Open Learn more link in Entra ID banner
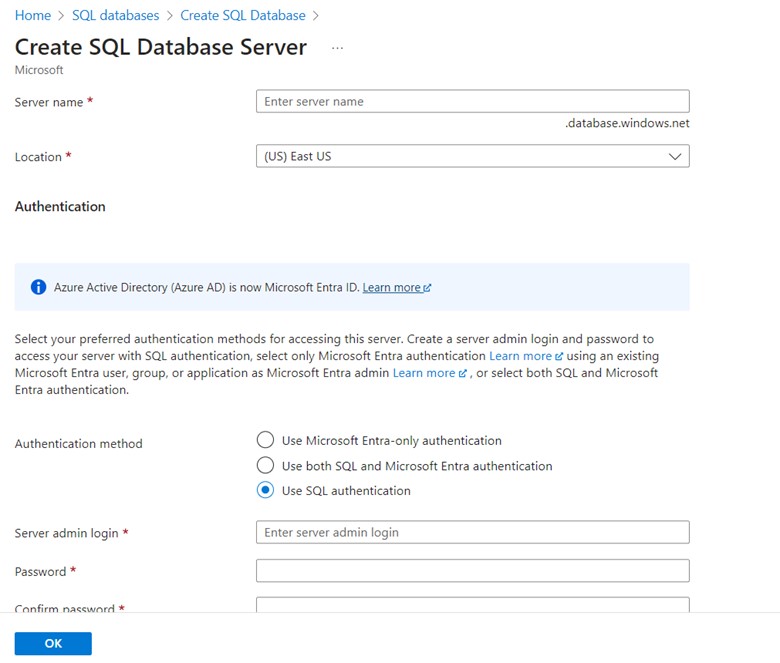 point(391,288)
